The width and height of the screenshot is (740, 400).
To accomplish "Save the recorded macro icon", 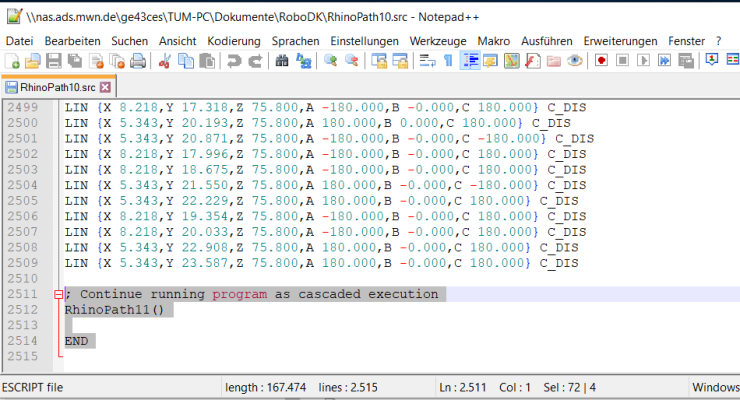I will 686,60.
